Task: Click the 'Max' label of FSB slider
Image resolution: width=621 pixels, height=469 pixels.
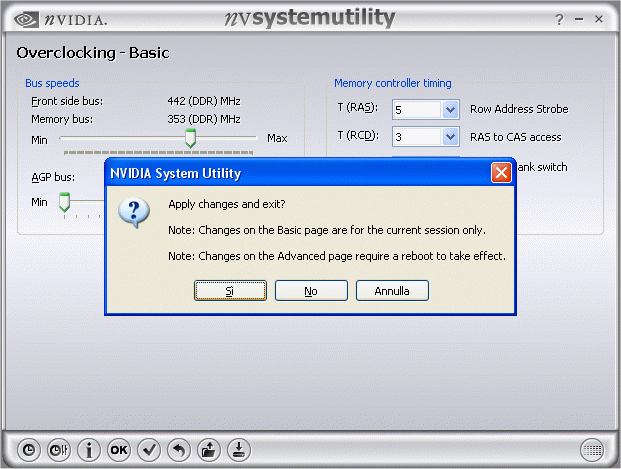Action: click(x=277, y=138)
